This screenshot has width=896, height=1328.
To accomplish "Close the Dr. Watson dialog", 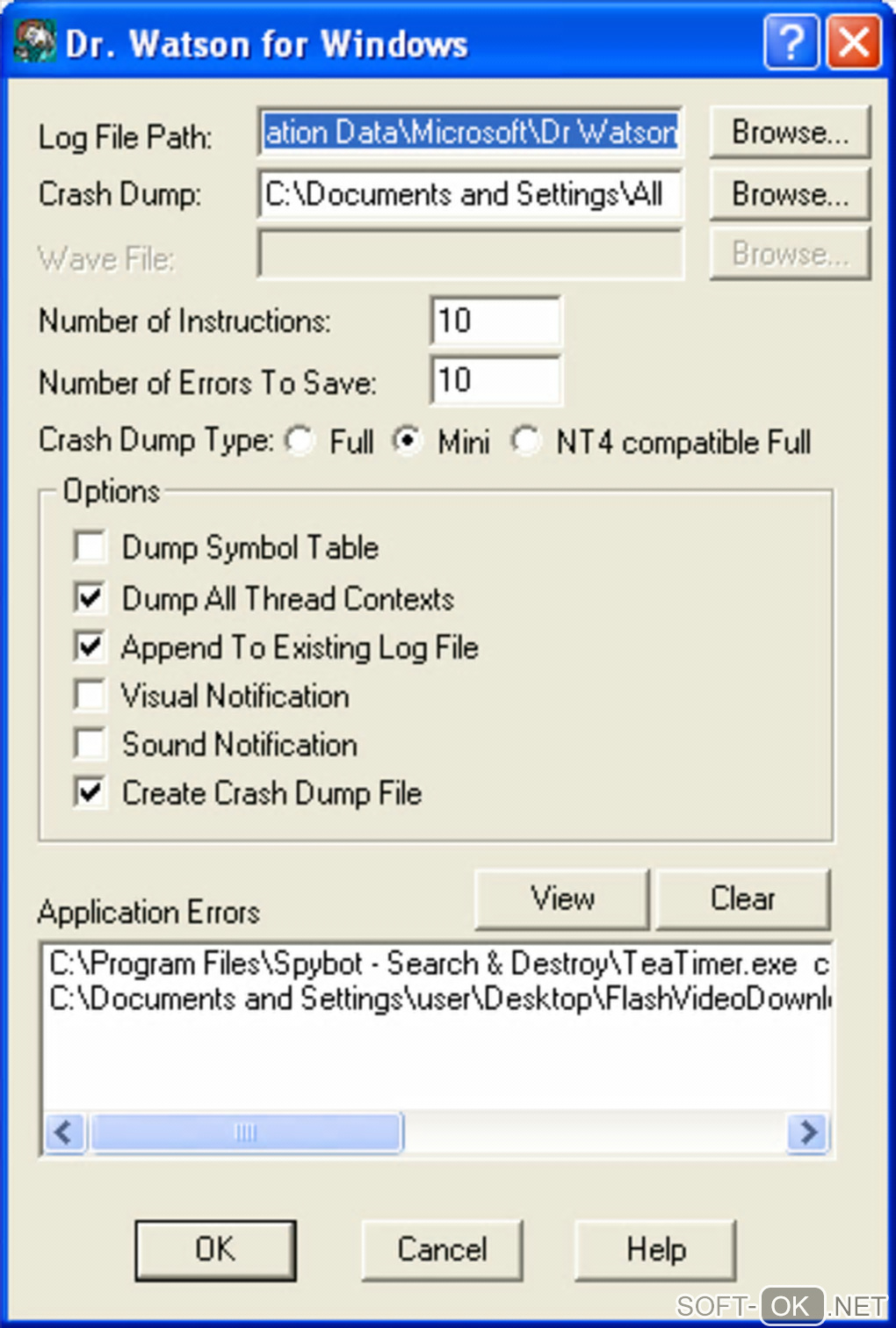I will (x=854, y=41).
